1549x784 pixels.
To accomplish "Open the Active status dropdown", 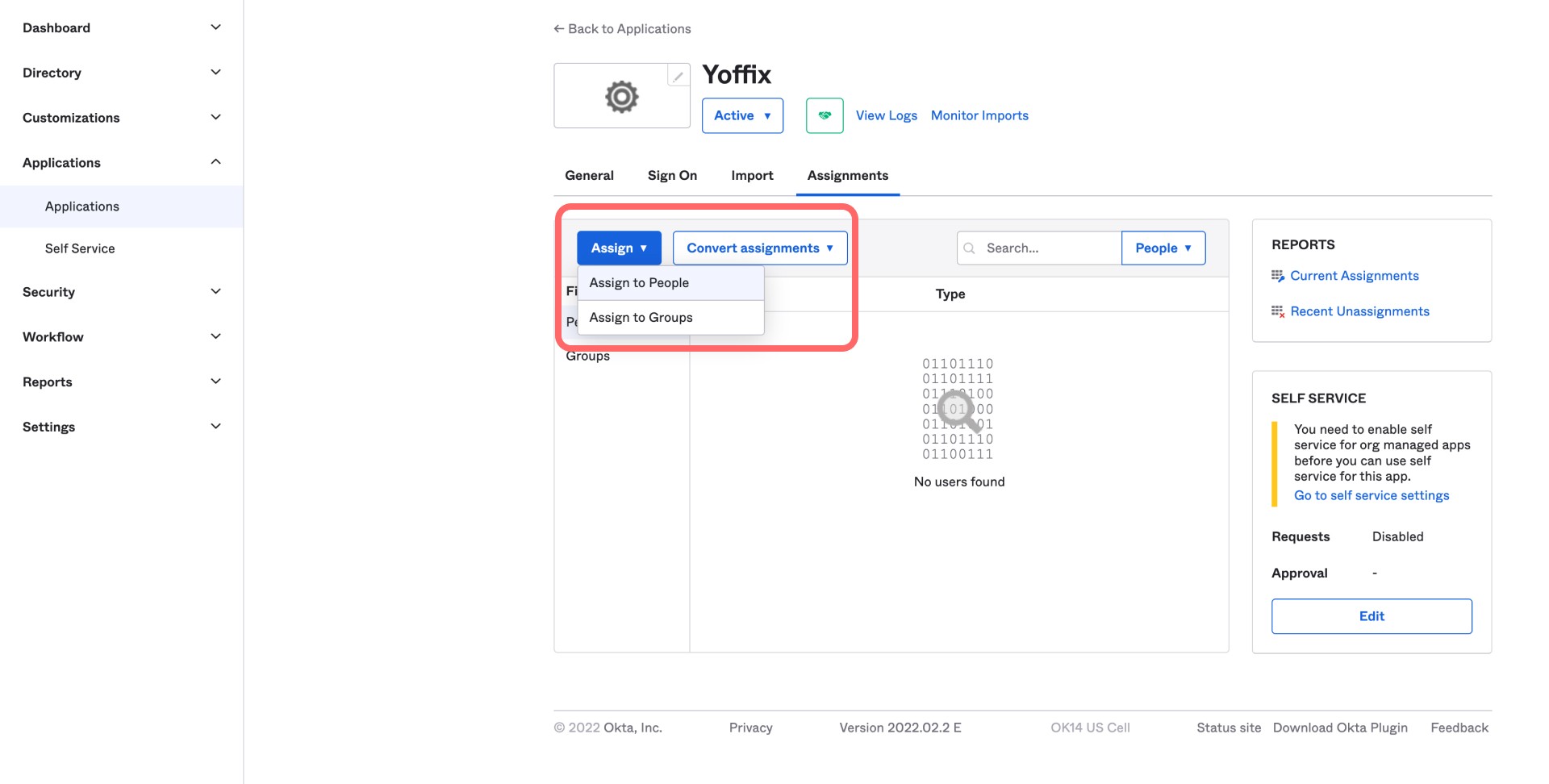I will click(x=742, y=115).
